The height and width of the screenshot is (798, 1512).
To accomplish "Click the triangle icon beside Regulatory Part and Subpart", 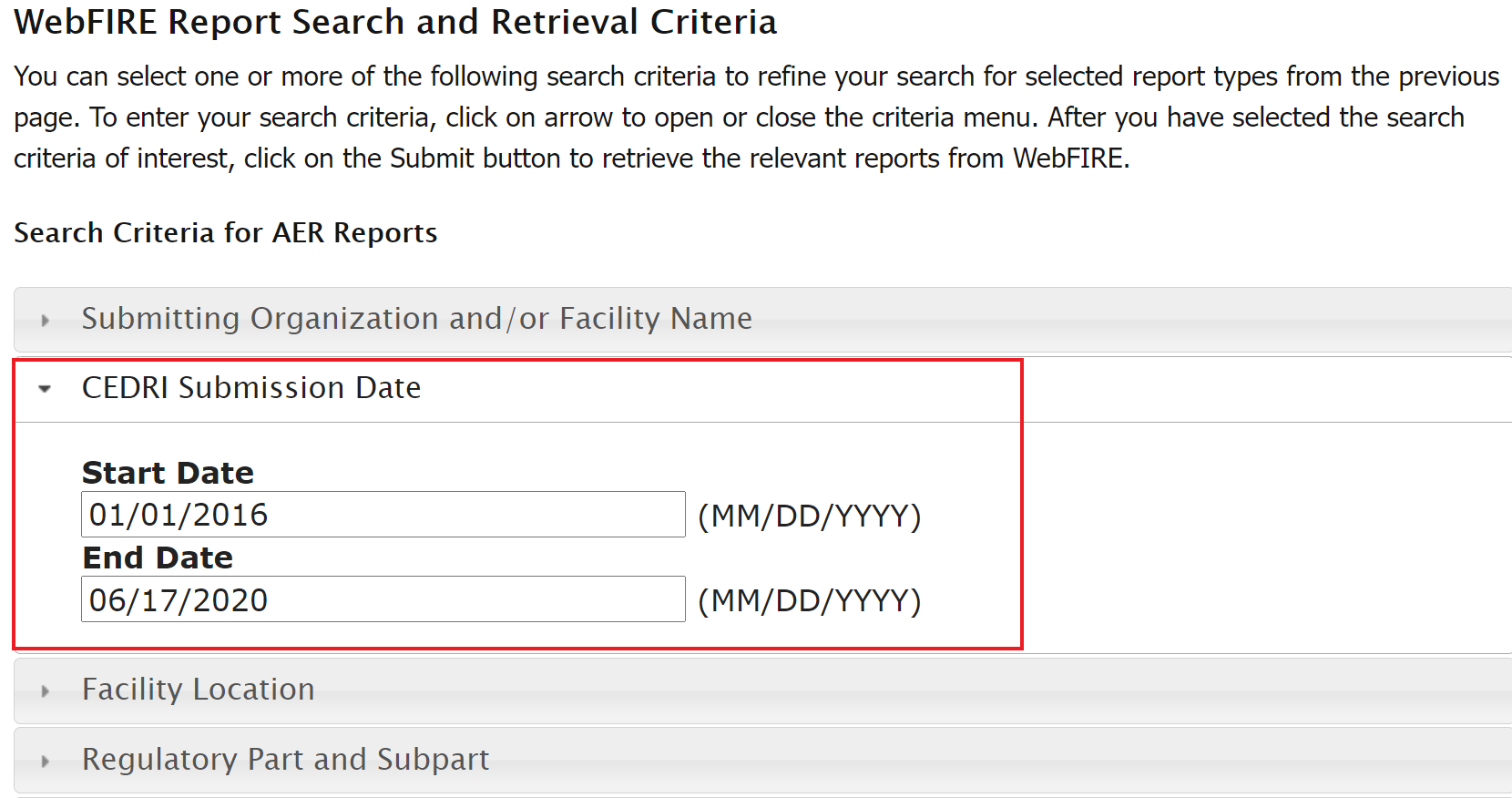I will 45,762.
